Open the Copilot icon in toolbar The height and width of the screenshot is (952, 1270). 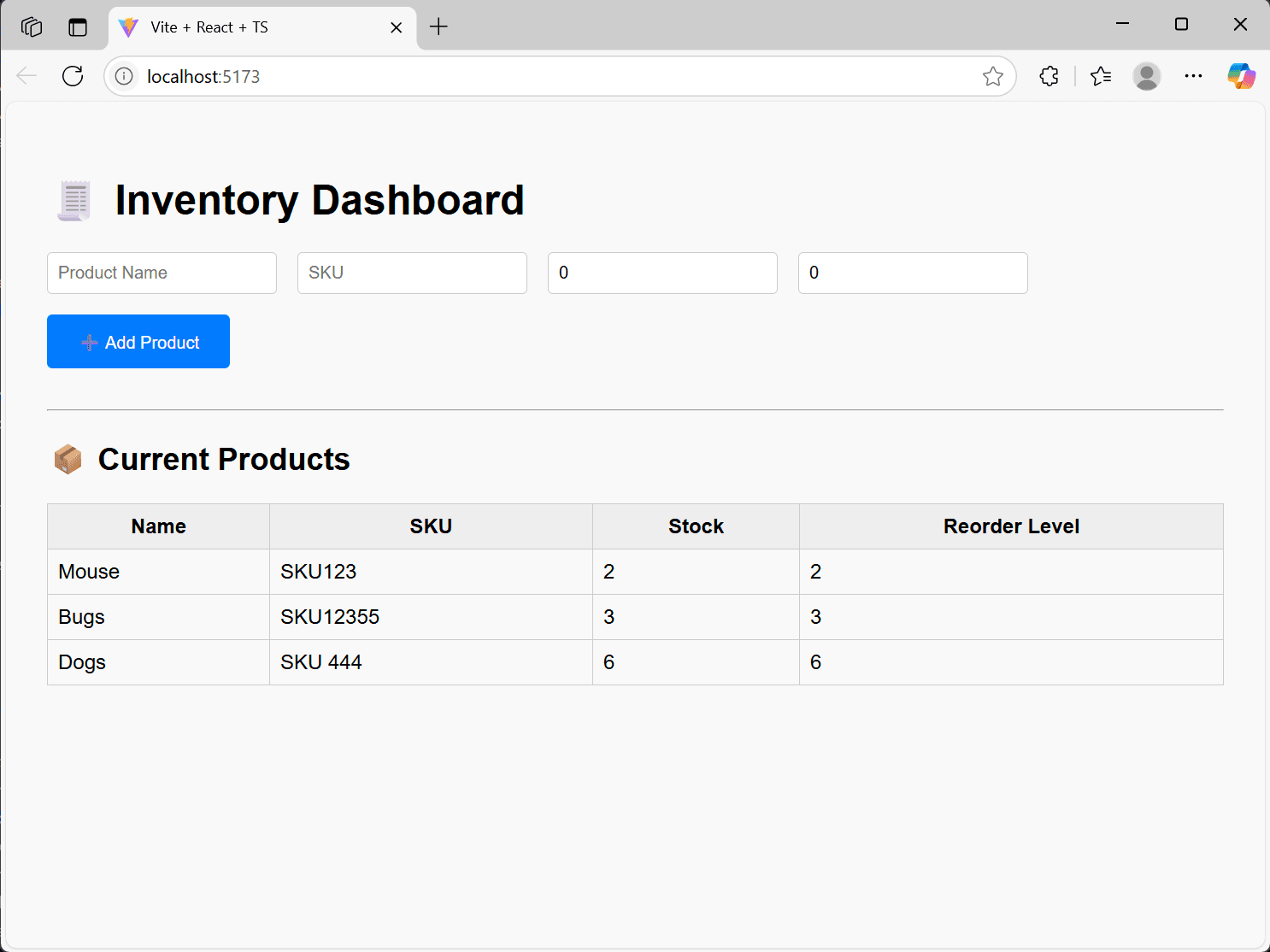tap(1241, 76)
